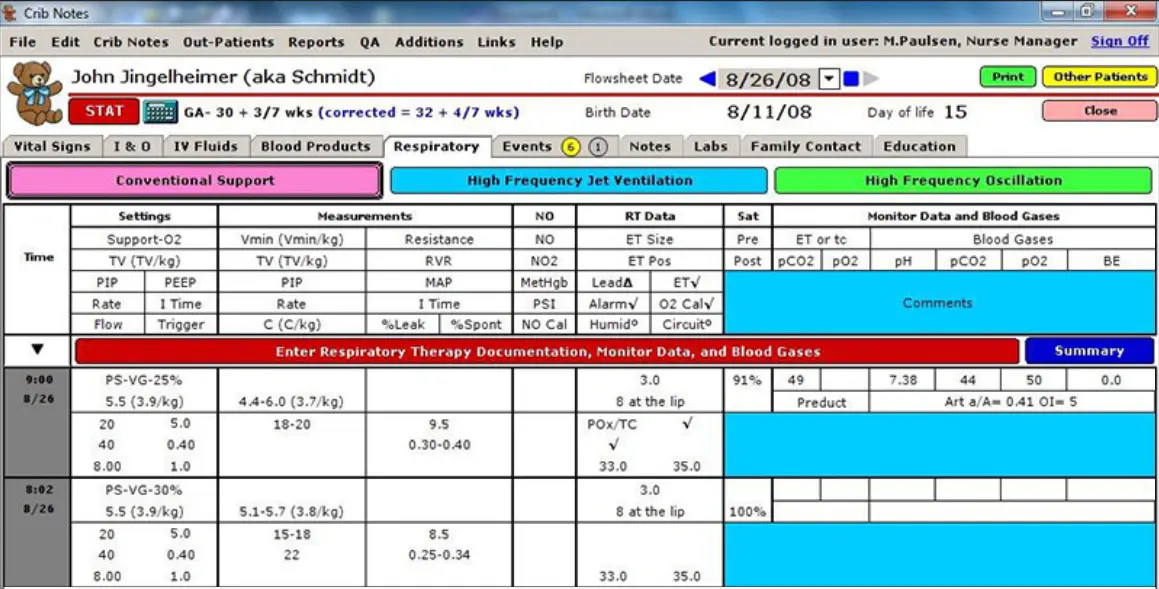This screenshot has width=1159, height=589.
Task: Click the green Print button
Action: (1007, 76)
